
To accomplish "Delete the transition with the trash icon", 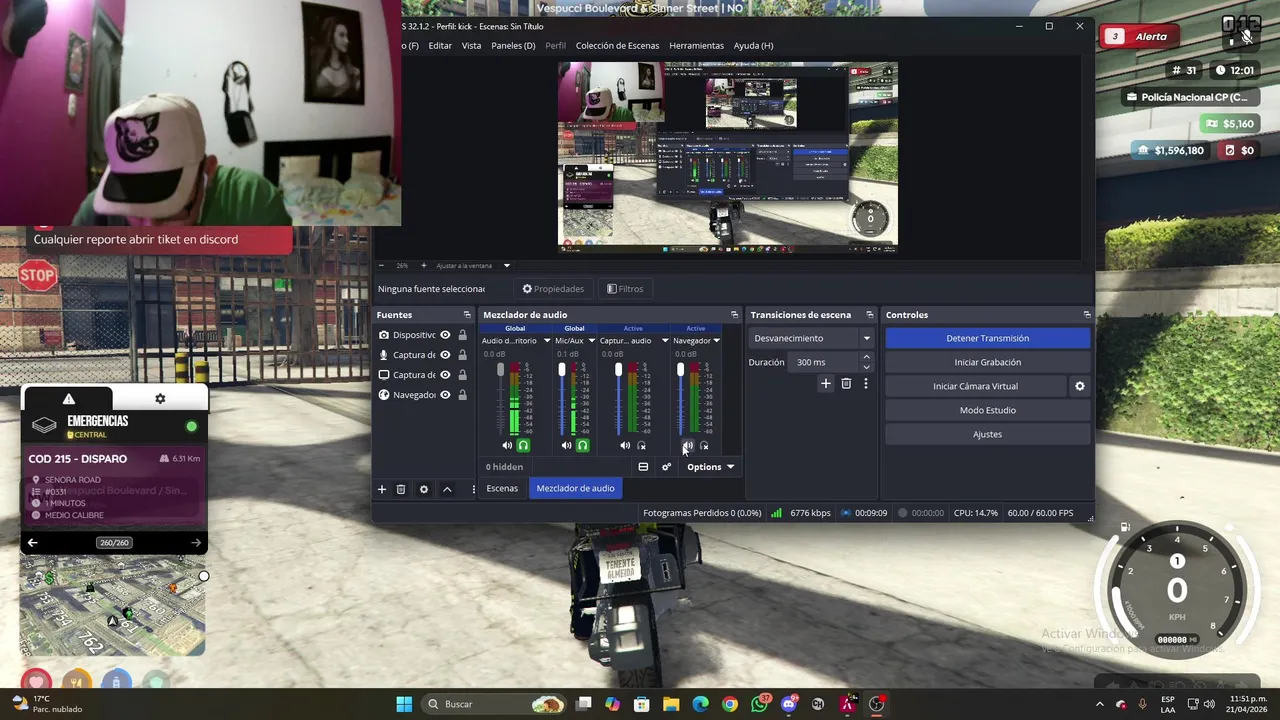I will click(846, 383).
